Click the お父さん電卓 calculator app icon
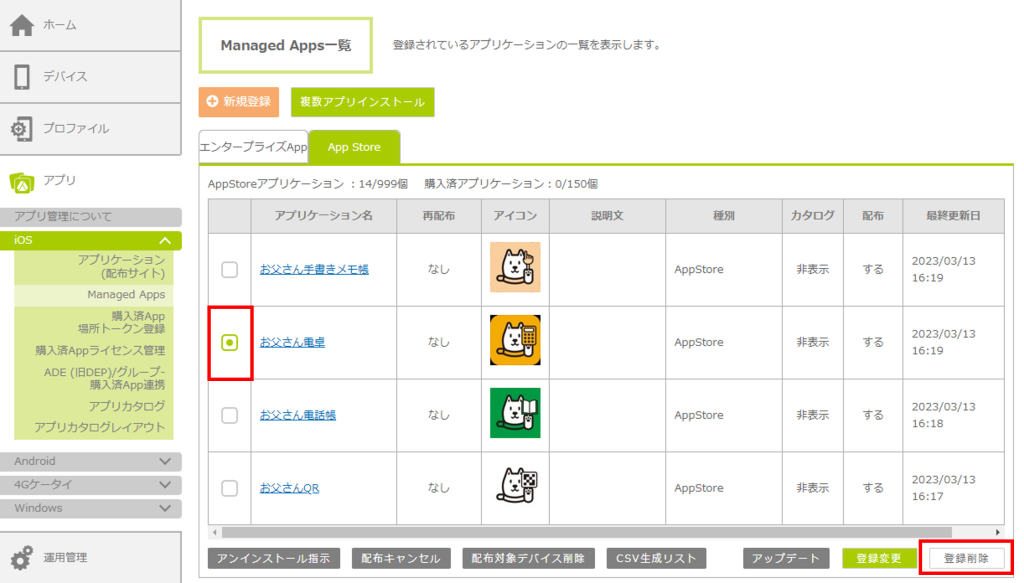 point(515,341)
